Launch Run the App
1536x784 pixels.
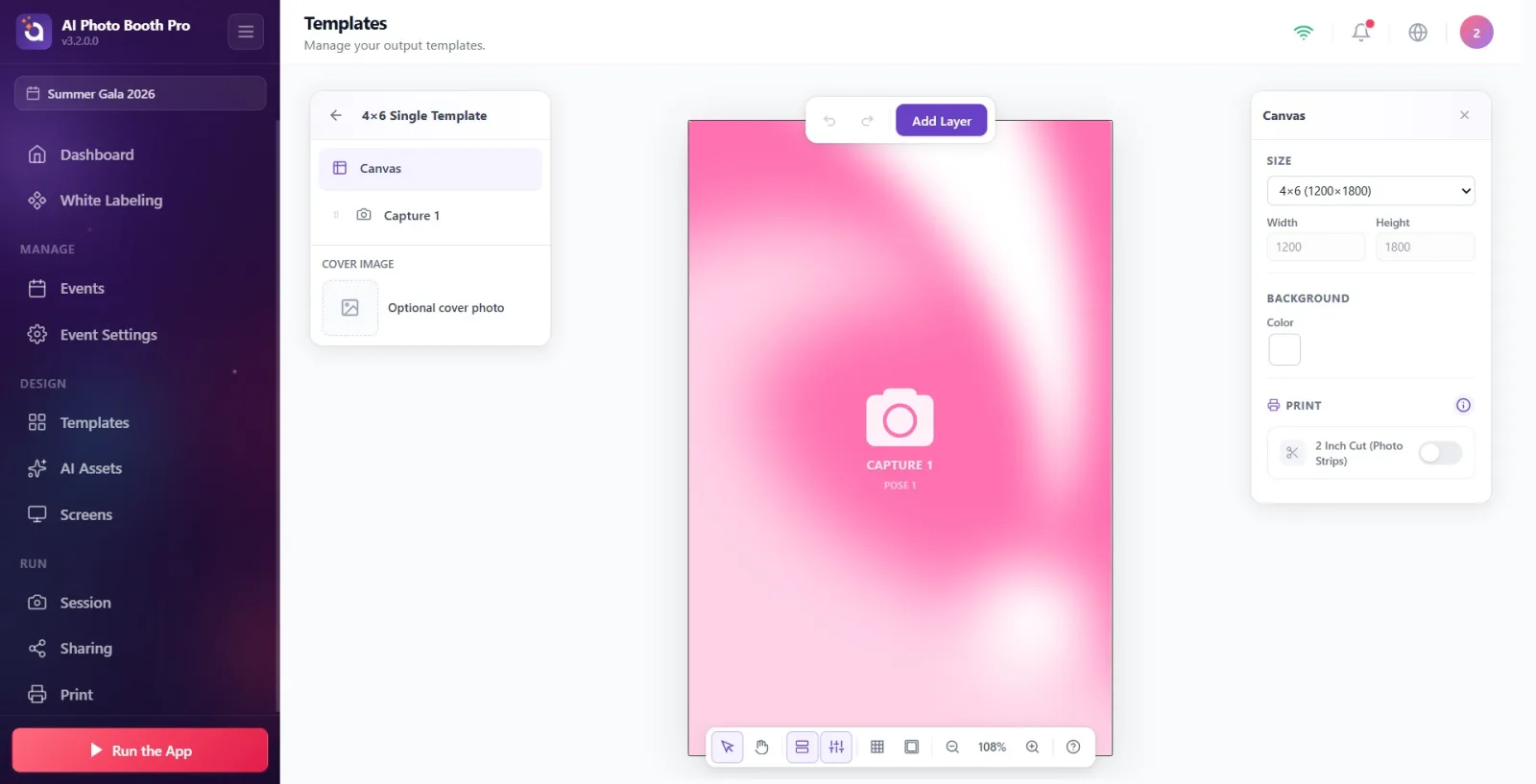140,750
